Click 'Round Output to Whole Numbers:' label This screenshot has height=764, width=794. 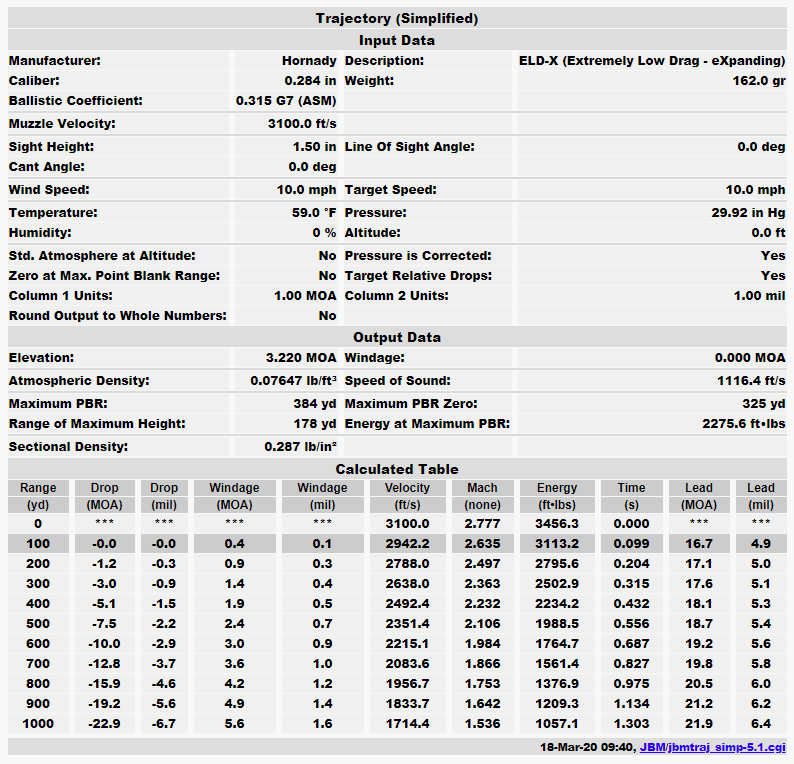pos(117,316)
